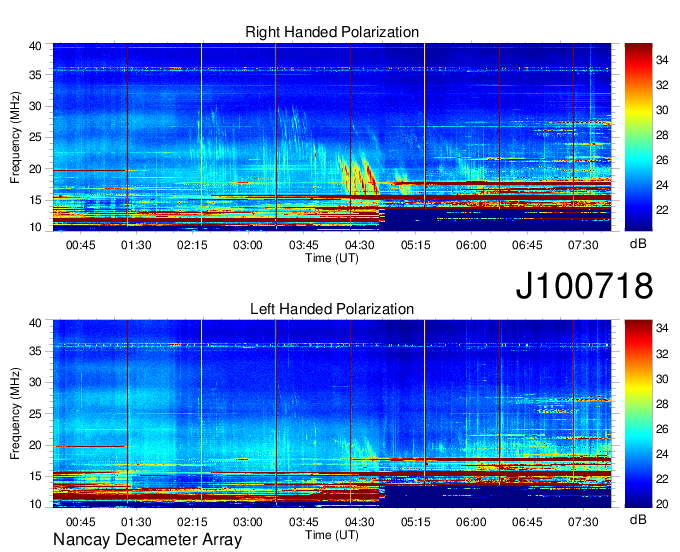Click the 10 MHz tick on Right Handed plot
This screenshot has height=552, width=680.
pyautogui.click(x=35, y=227)
